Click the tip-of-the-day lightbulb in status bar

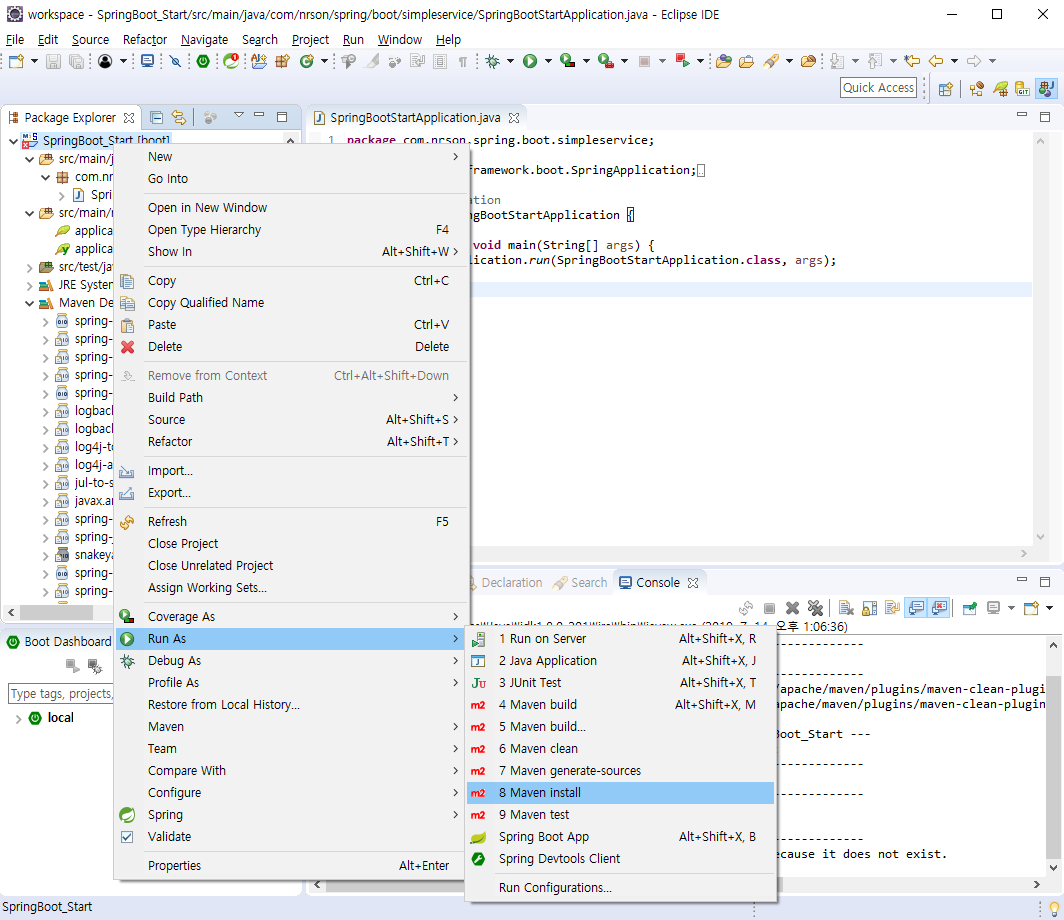tap(1054, 907)
